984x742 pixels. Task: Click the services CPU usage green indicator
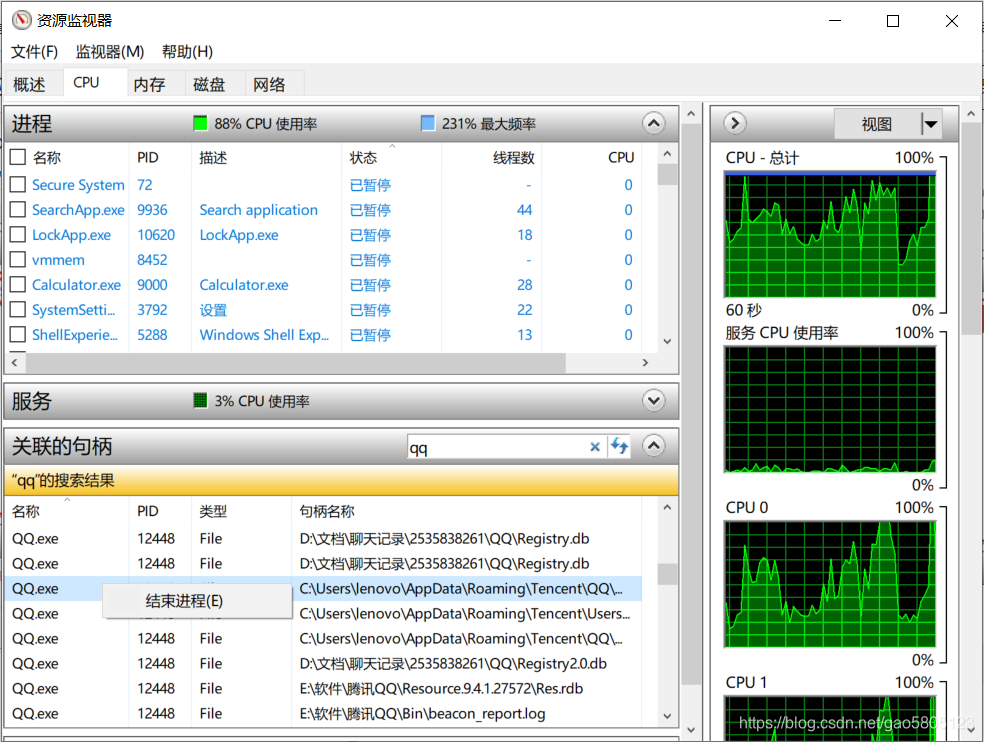200,401
